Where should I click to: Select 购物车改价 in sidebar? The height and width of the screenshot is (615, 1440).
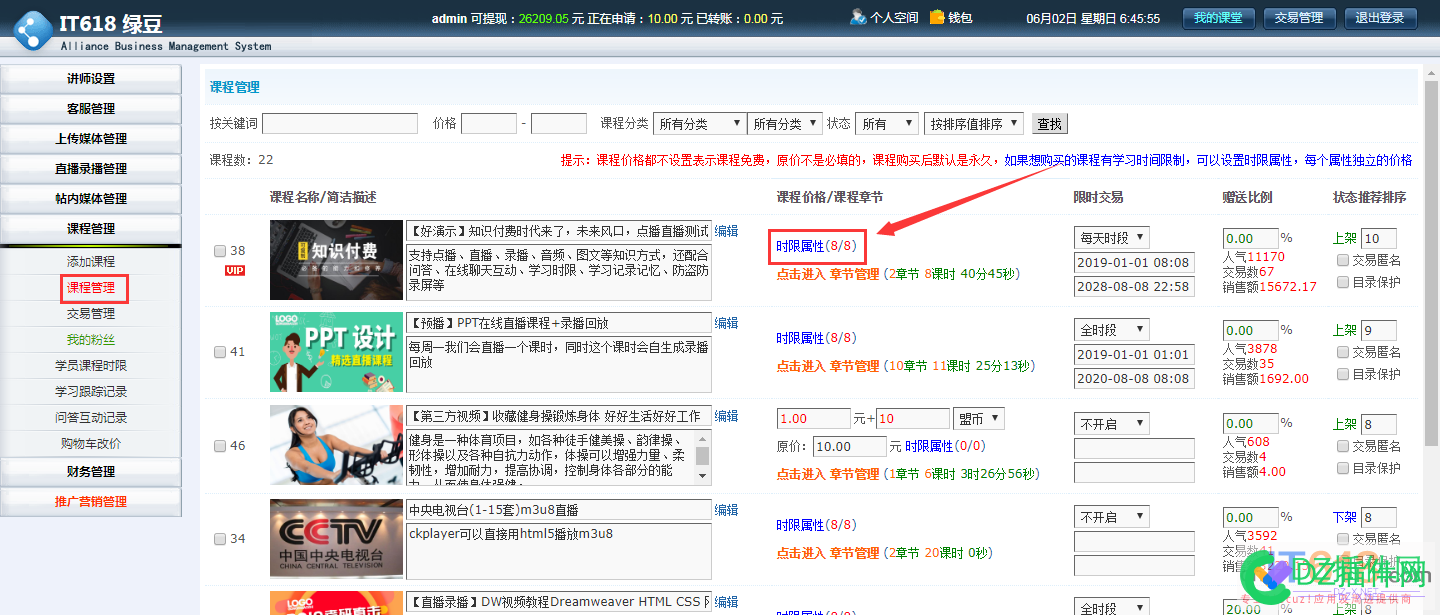click(91, 443)
